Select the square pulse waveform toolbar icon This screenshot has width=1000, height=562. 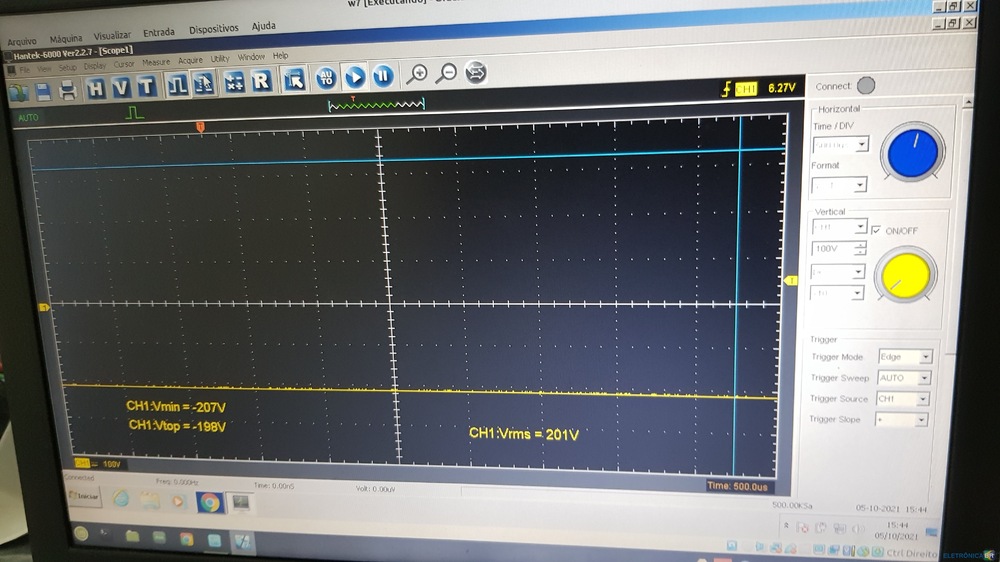pyautogui.click(x=177, y=84)
